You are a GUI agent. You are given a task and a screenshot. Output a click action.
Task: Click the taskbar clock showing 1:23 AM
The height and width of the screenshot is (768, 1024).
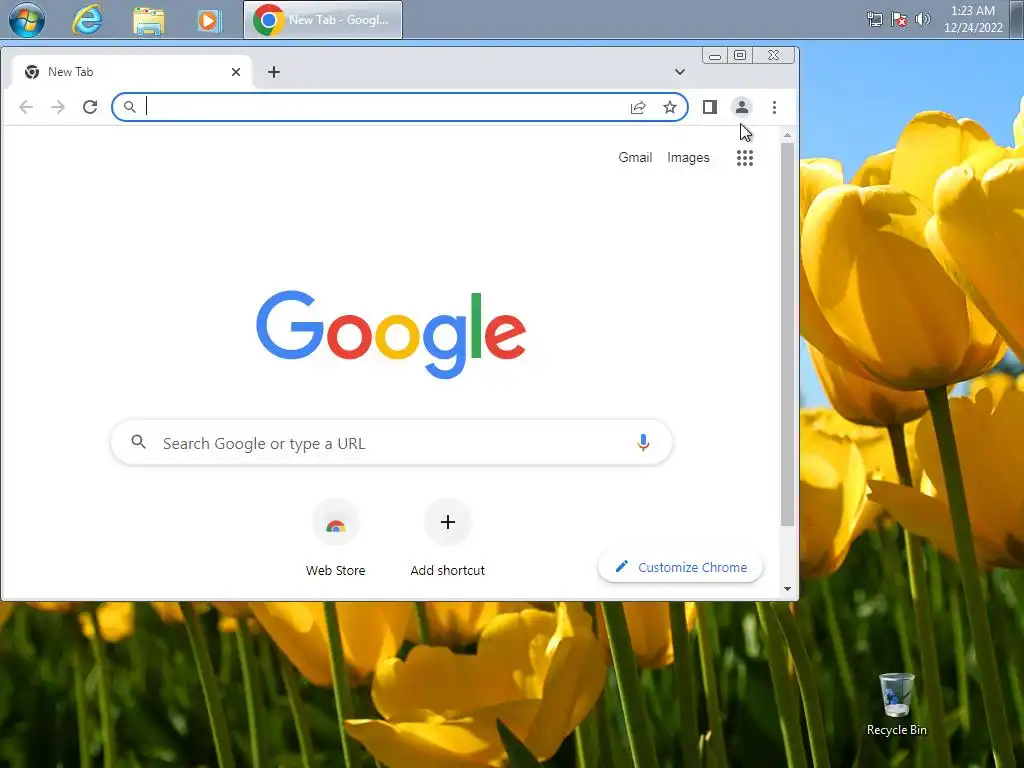click(973, 19)
